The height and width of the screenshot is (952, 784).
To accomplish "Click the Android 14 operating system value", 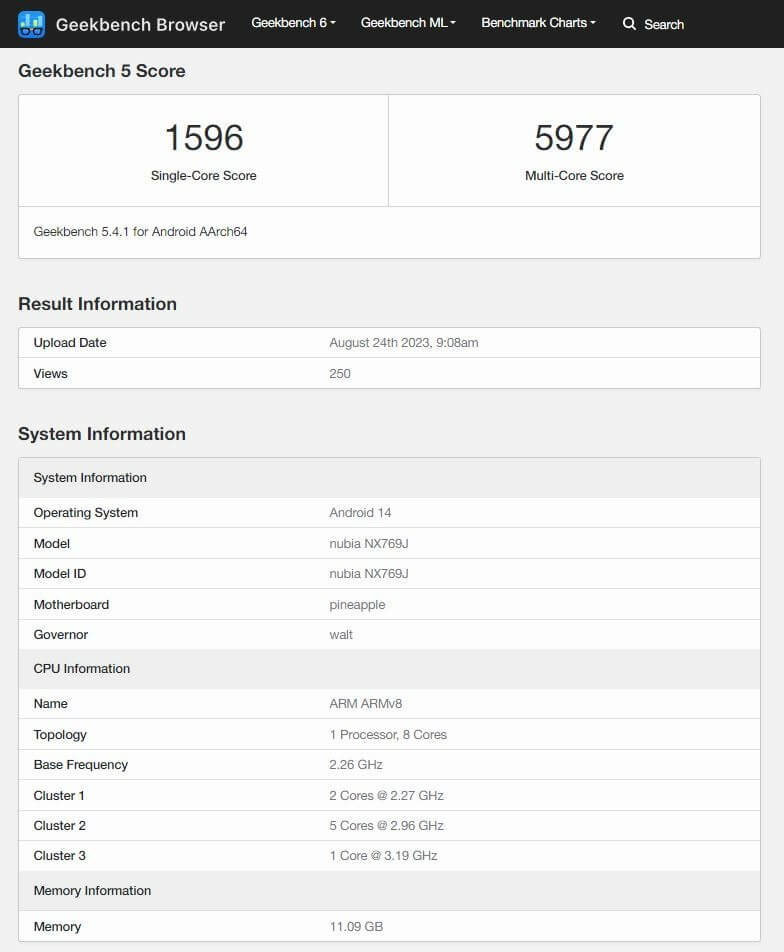I will [360, 513].
